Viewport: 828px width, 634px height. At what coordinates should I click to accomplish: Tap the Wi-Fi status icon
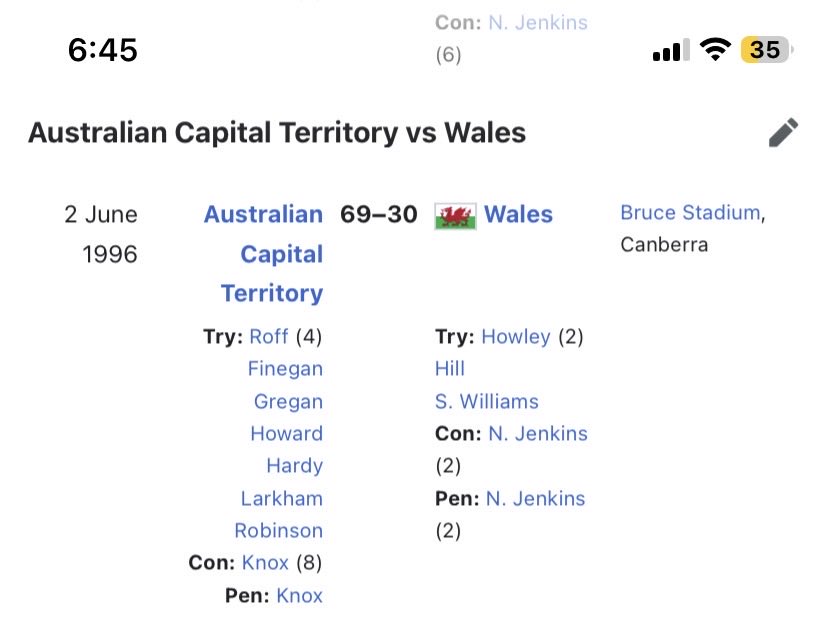pyautogui.click(x=715, y=50)
